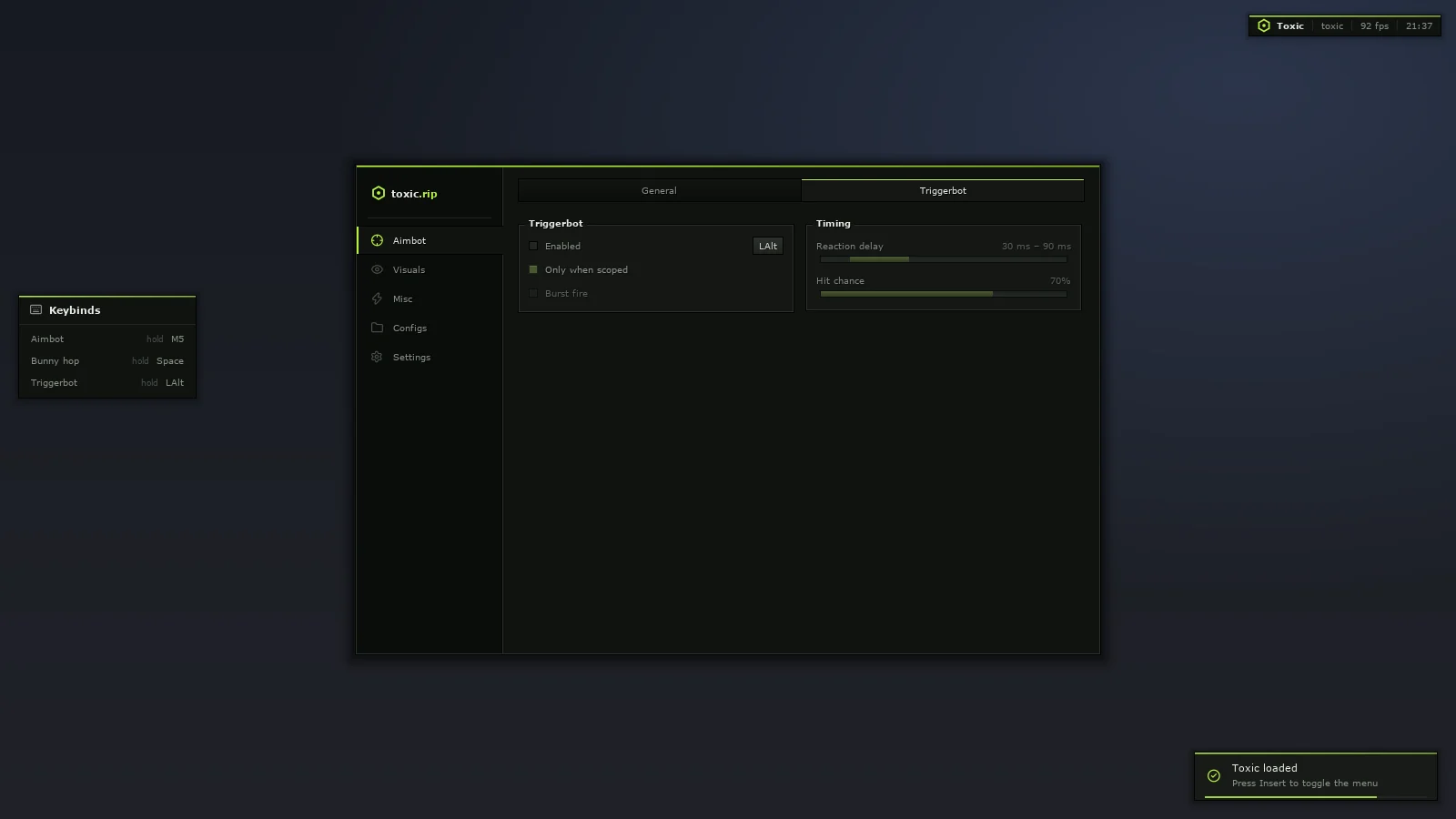Switch to the General tab
1456x819 pixels.
click(x=659, y=190)
